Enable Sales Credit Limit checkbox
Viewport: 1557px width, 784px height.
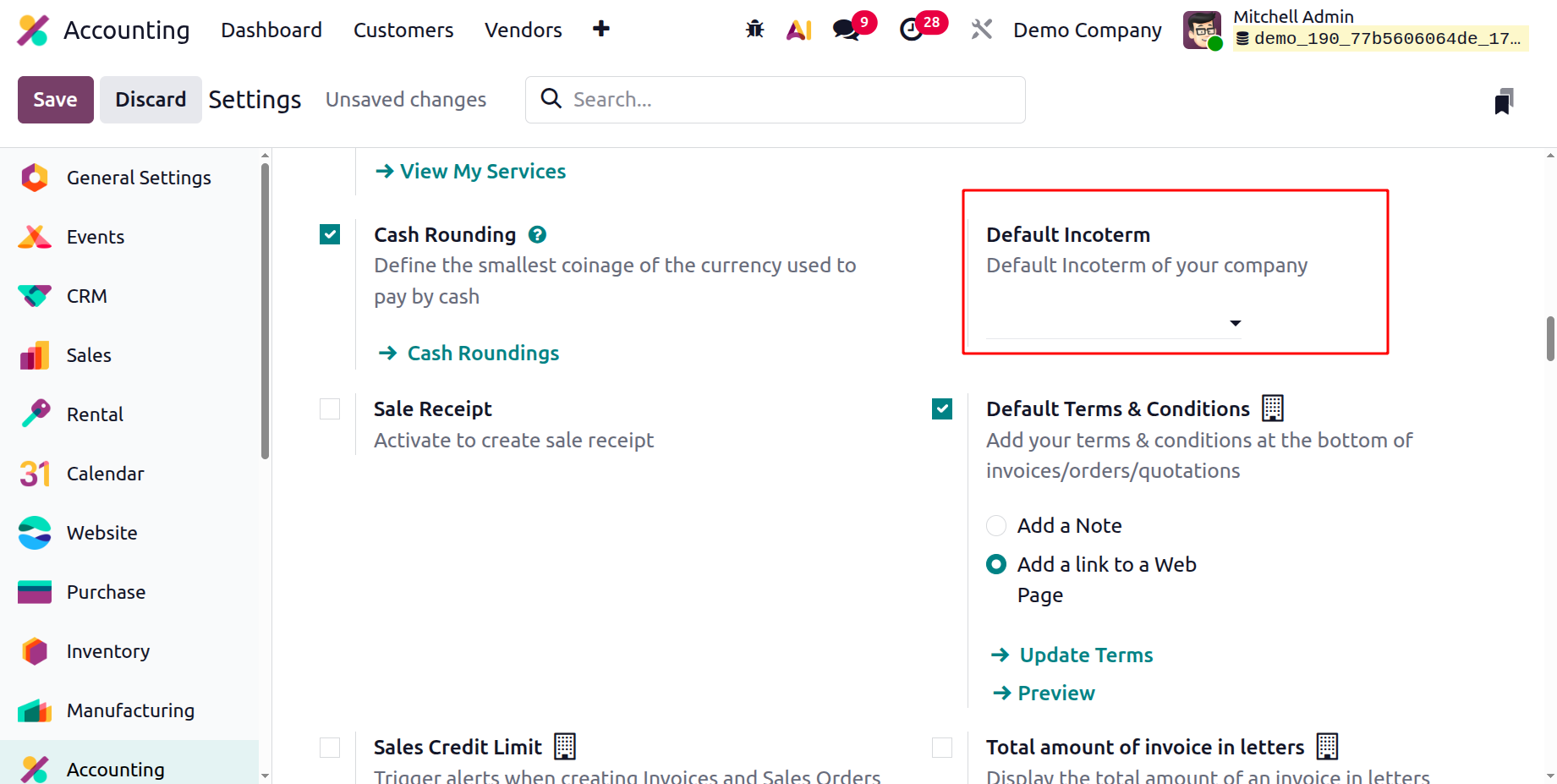(330, 748)
